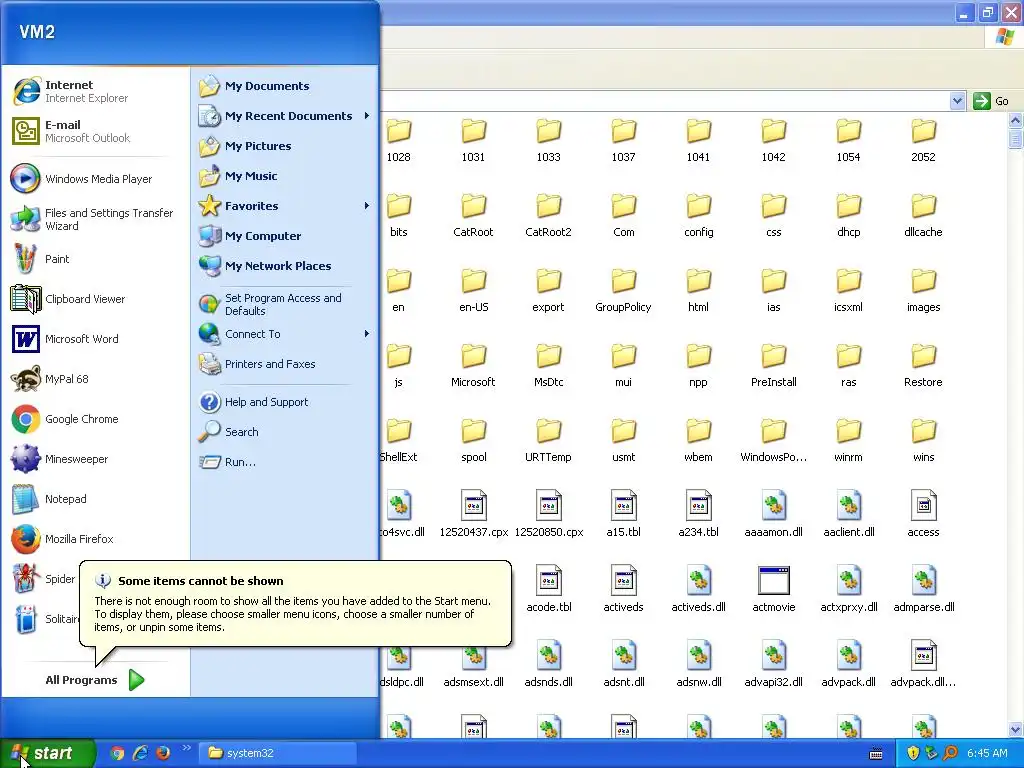Select the advapi32.dll file
Image resolution: width=1024 pixels, height=768 pixels.
pos(773,665)
